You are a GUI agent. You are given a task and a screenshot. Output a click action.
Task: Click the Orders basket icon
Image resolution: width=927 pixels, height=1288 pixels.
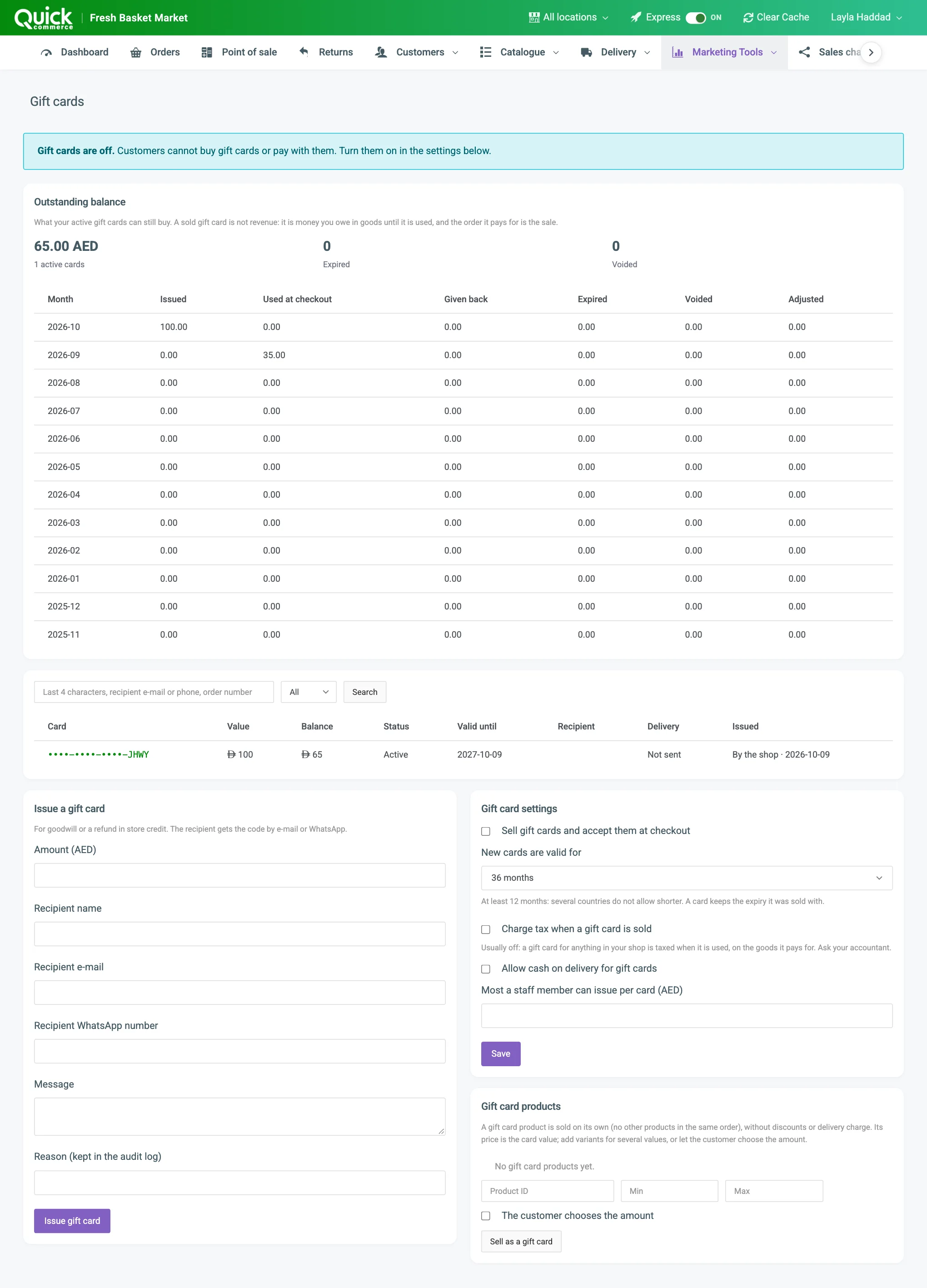click(x=136, y=52)
